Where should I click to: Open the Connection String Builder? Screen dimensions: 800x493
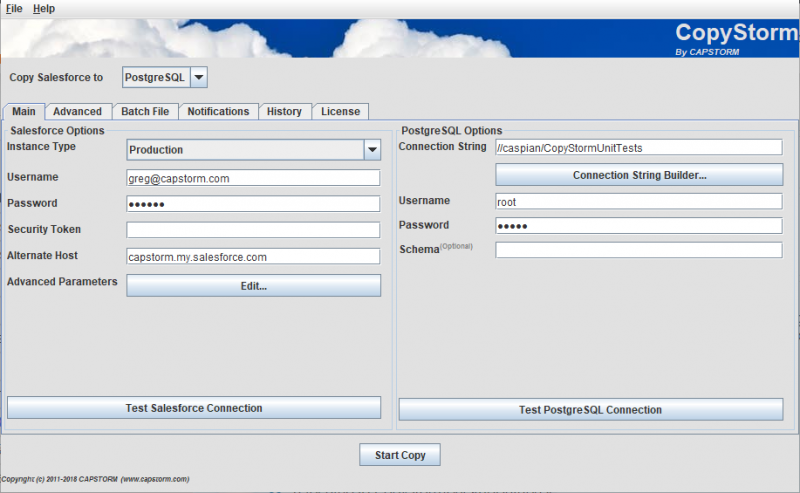pos(639,175)
